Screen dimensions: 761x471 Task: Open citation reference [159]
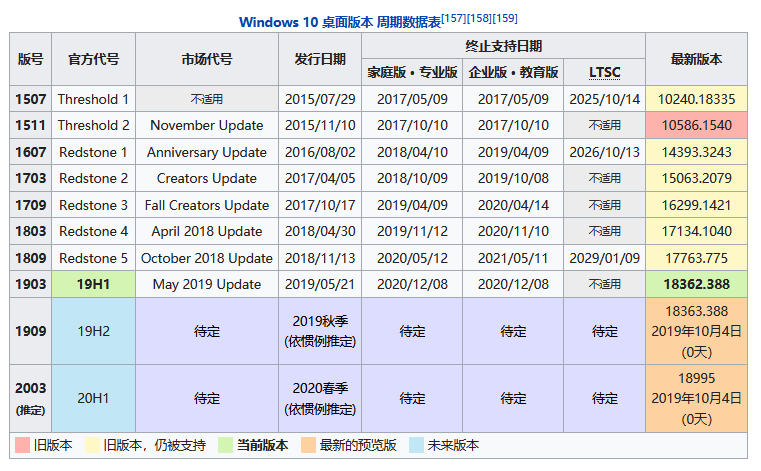(x=505, y=18)
